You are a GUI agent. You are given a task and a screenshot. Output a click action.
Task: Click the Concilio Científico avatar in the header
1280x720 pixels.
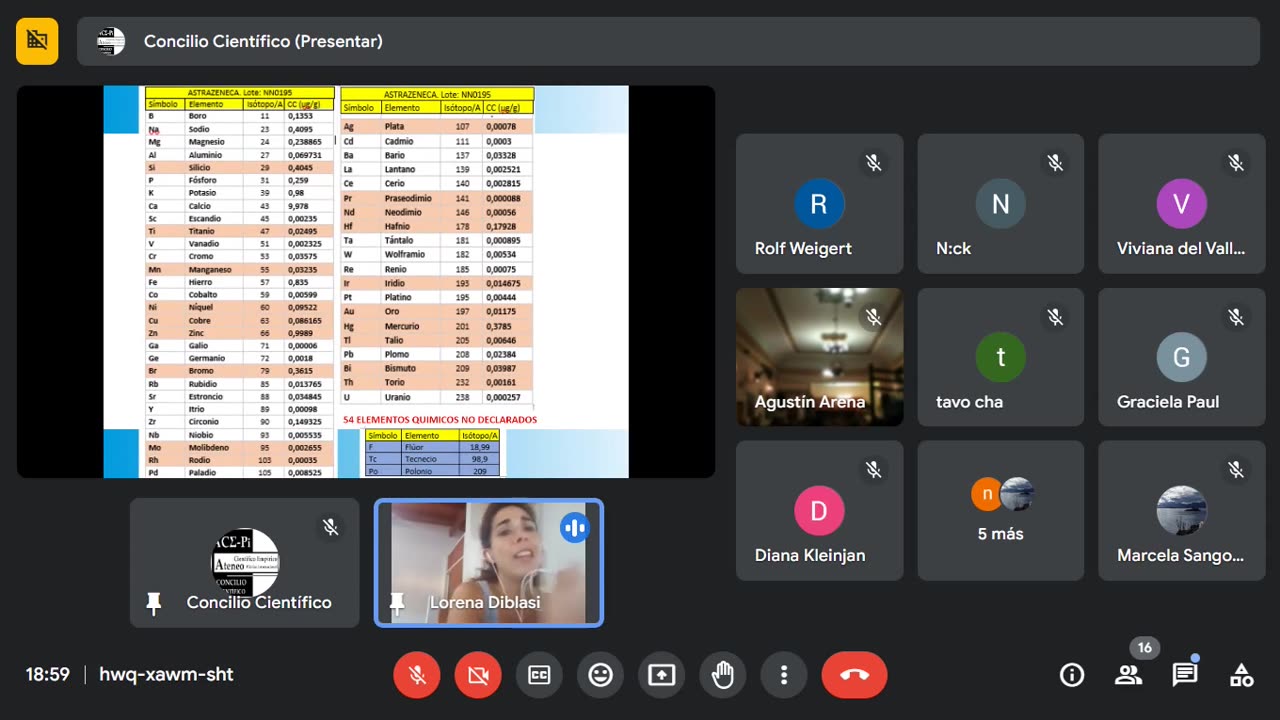click(x=111, y=41)
